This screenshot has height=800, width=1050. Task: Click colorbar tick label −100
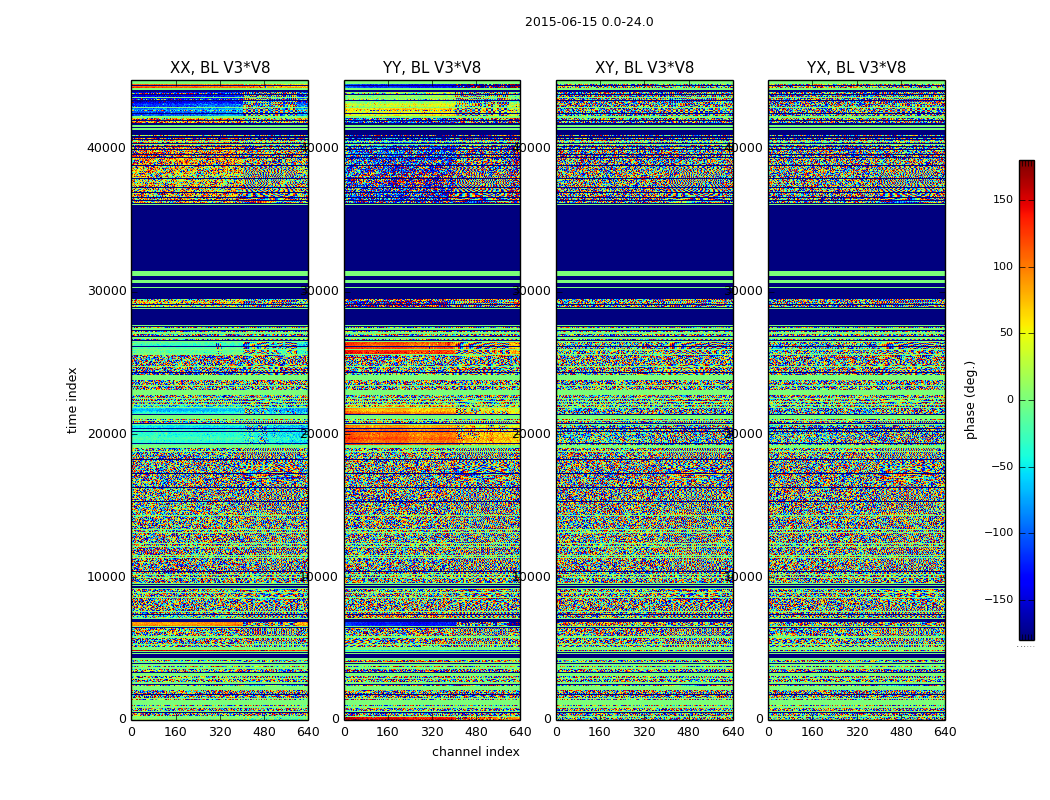click(x=999, y=533)
